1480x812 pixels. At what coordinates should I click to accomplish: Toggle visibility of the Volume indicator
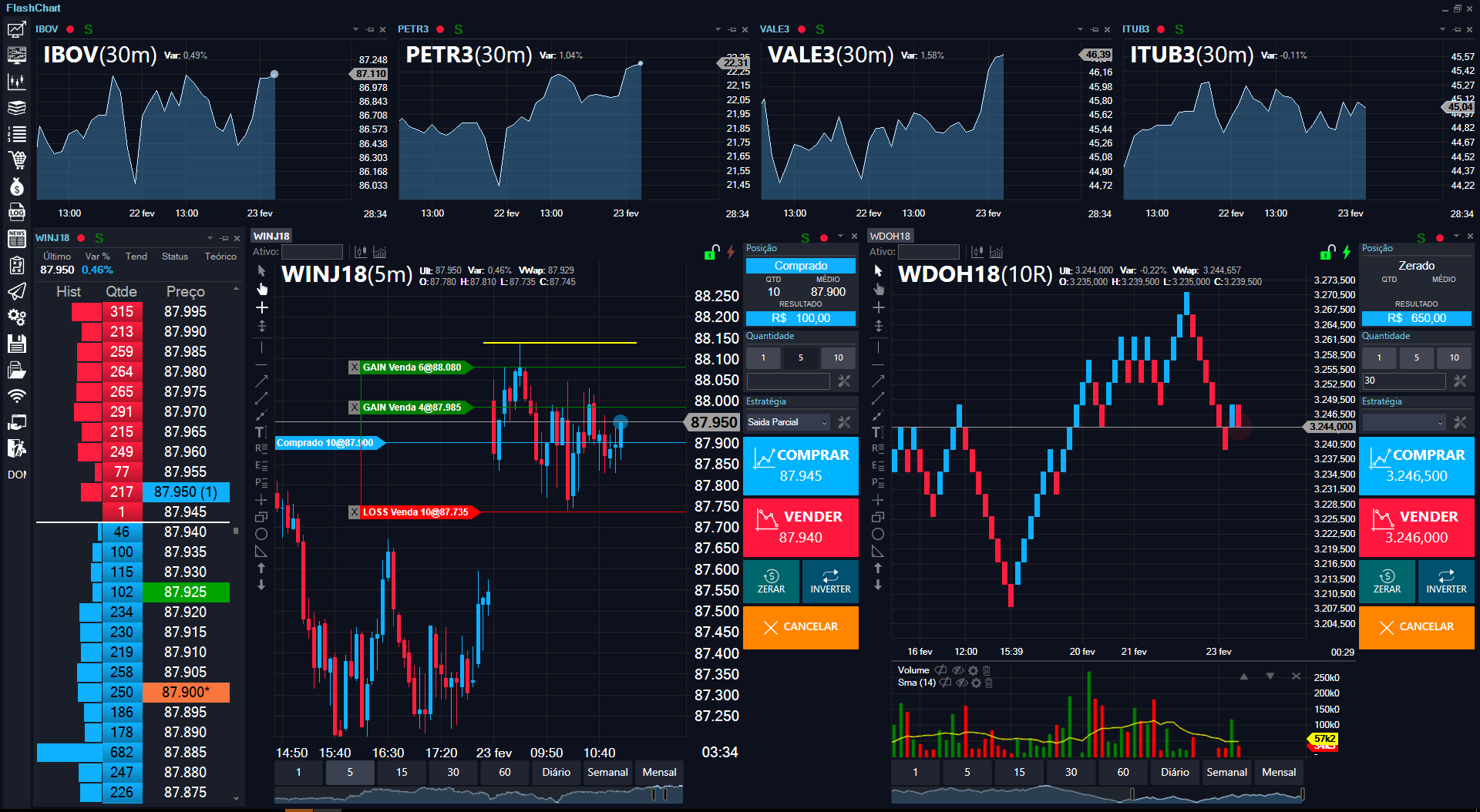(958, 670)
